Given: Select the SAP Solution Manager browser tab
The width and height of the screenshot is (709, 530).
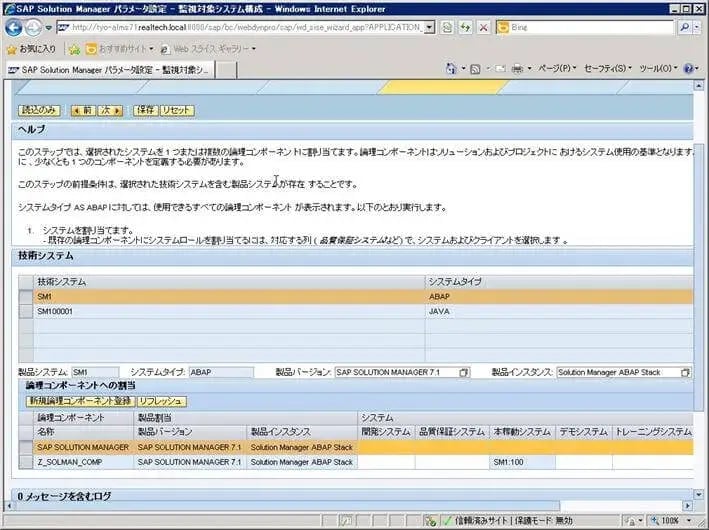Looking at the screenshot, I should 109,70.
